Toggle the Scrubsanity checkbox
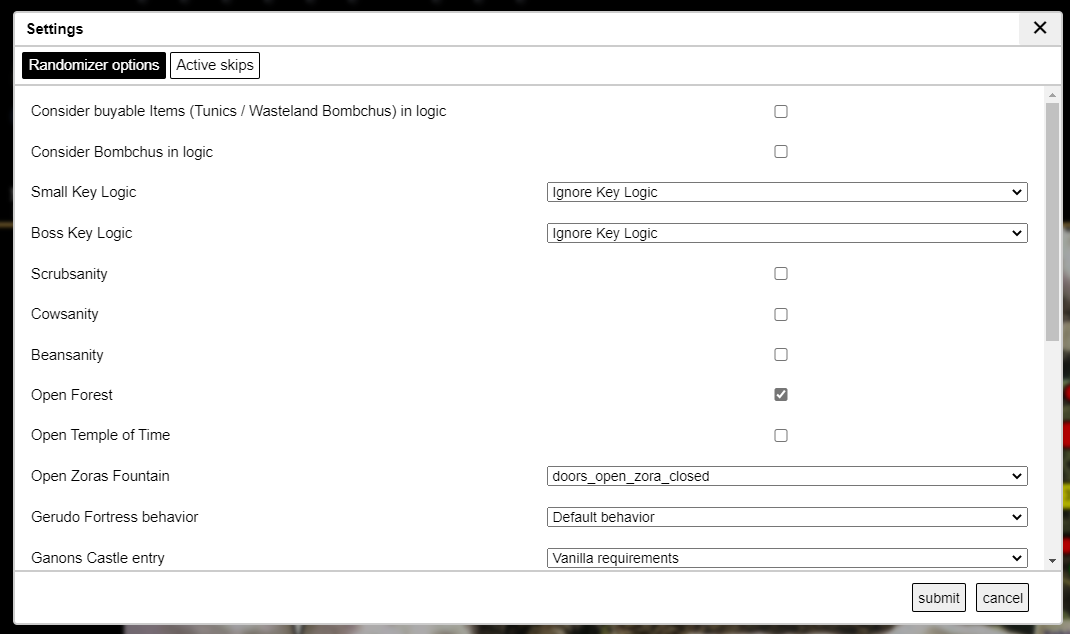The width and height of the screenshot is (1070, 634). (781, 274)
